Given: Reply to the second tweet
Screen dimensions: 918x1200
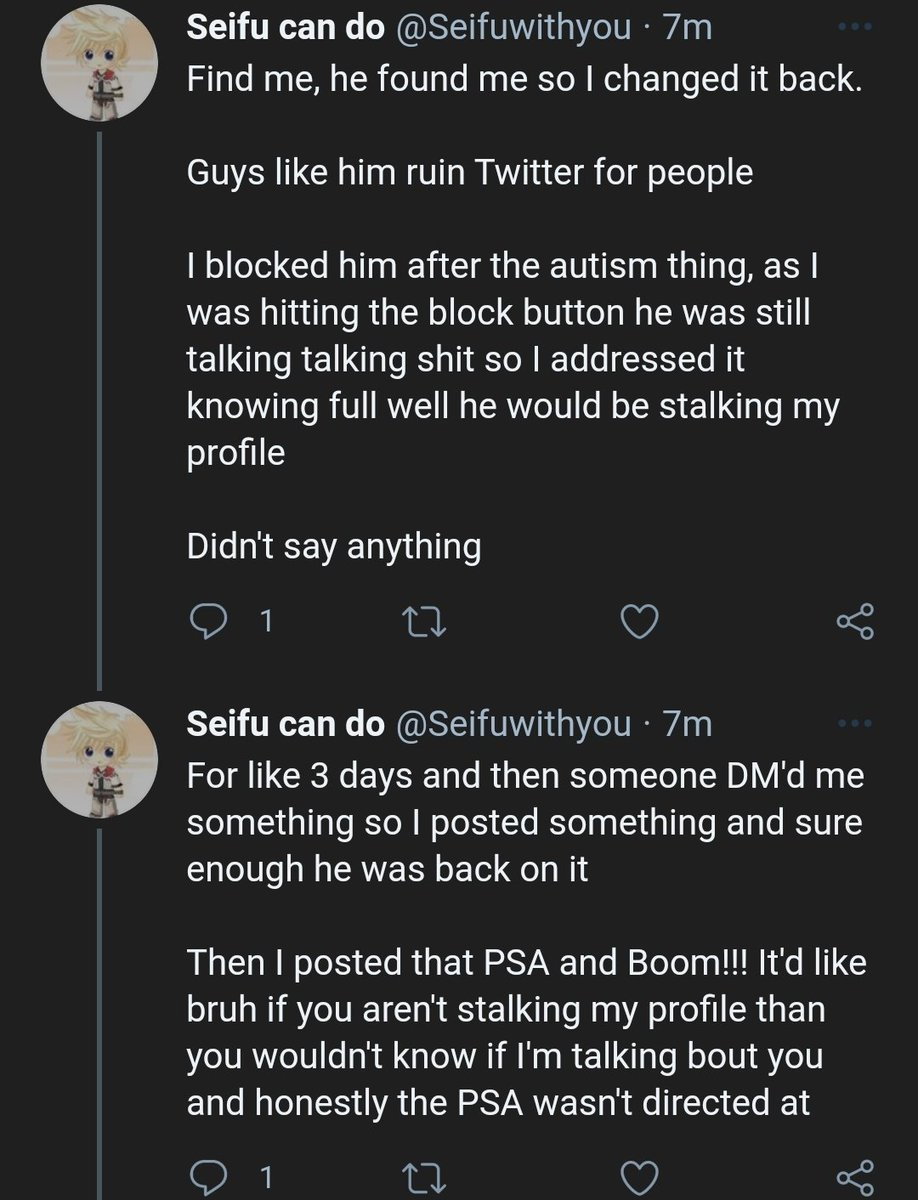Looking at the screenshot, I should 208,1175.
